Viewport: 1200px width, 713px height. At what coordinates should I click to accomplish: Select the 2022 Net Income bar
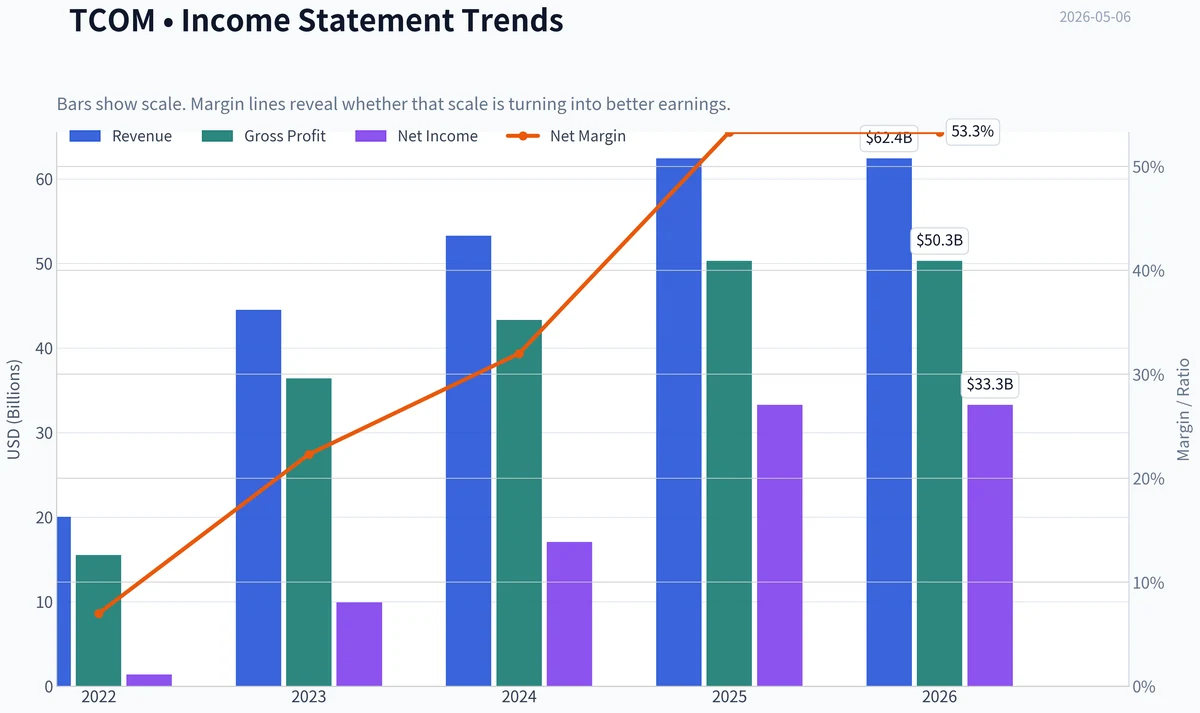(149, 680)
